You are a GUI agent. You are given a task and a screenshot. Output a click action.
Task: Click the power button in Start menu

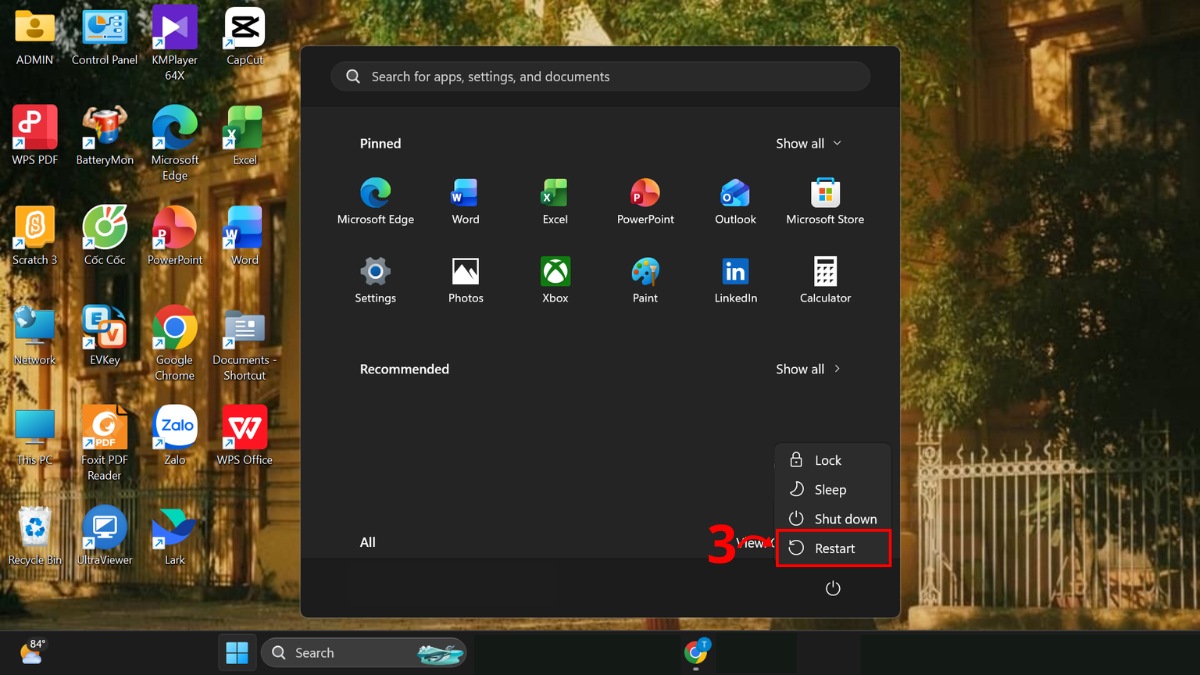833,589
